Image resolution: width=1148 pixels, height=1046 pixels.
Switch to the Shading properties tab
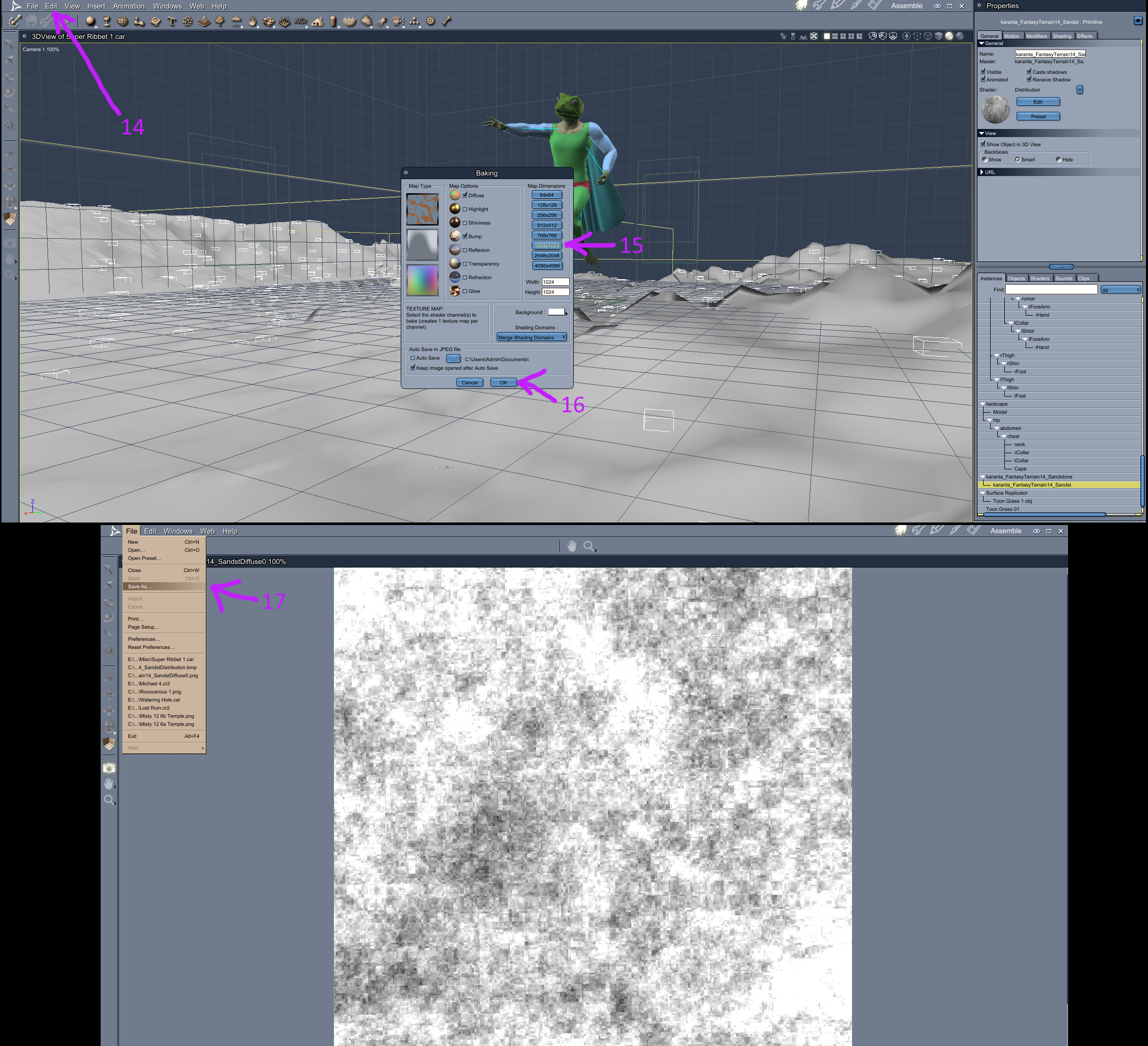point(1061,36)
